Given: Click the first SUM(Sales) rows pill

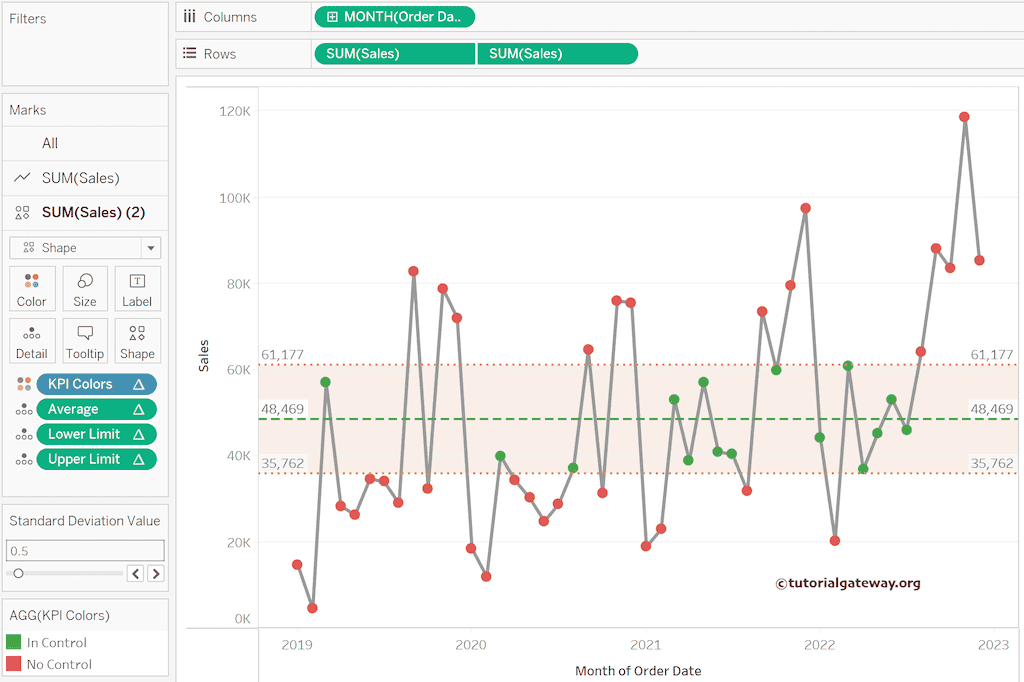Looking at the screenshot, I should pos(394,54).
